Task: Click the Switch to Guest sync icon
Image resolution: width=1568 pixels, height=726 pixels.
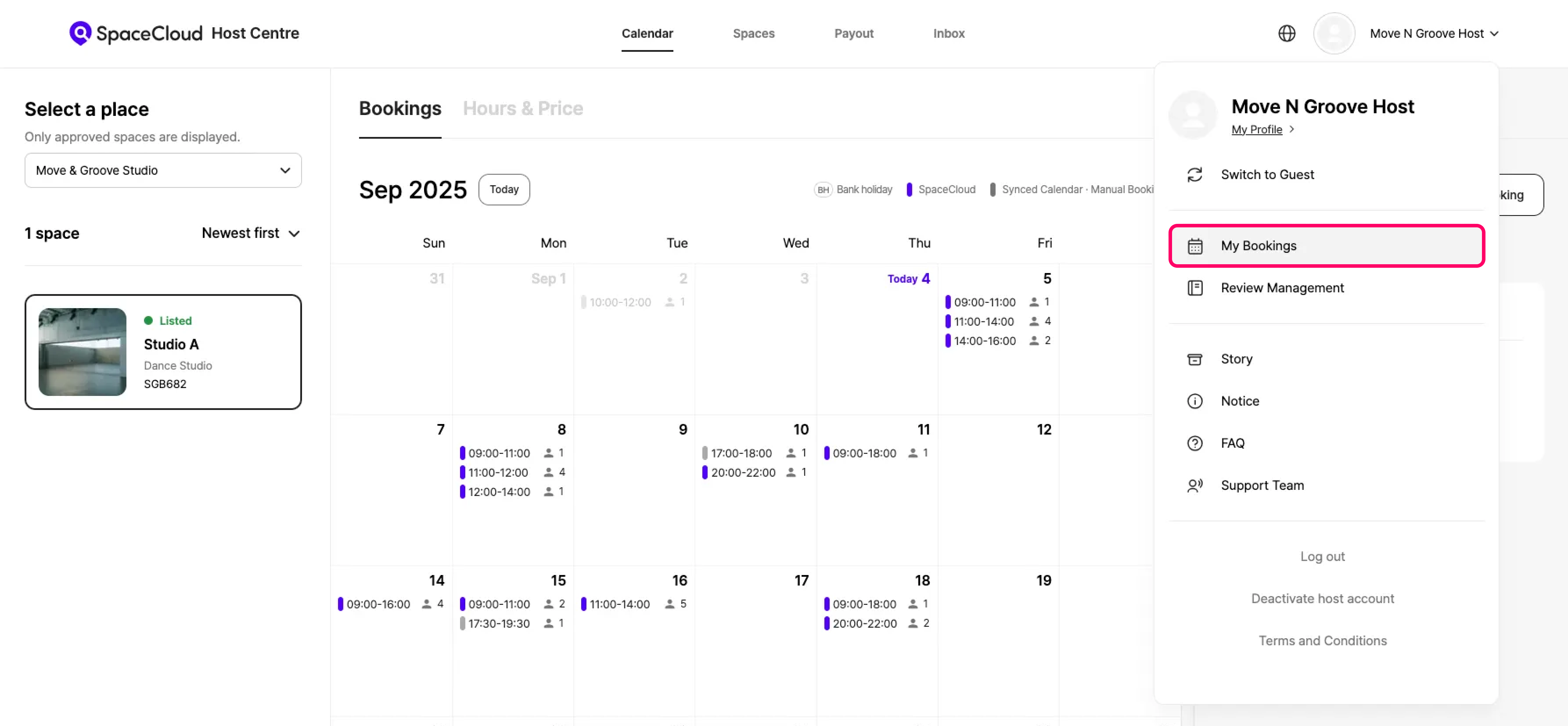Action: [1194, 175]
